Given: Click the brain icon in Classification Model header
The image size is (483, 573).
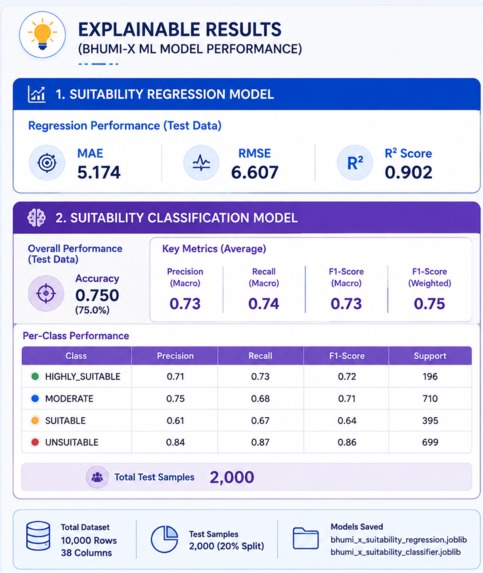Looking at the screenshot, I should [37, 218].
